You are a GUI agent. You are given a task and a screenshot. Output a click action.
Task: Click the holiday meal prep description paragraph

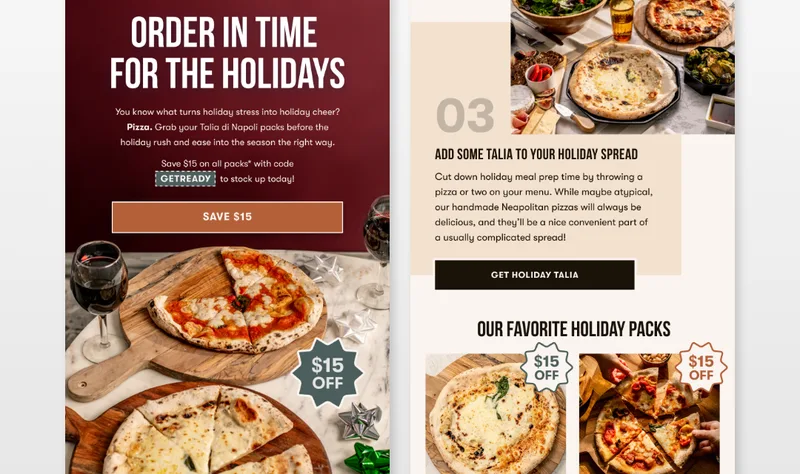pyautogui.click(x=543, y=207)
